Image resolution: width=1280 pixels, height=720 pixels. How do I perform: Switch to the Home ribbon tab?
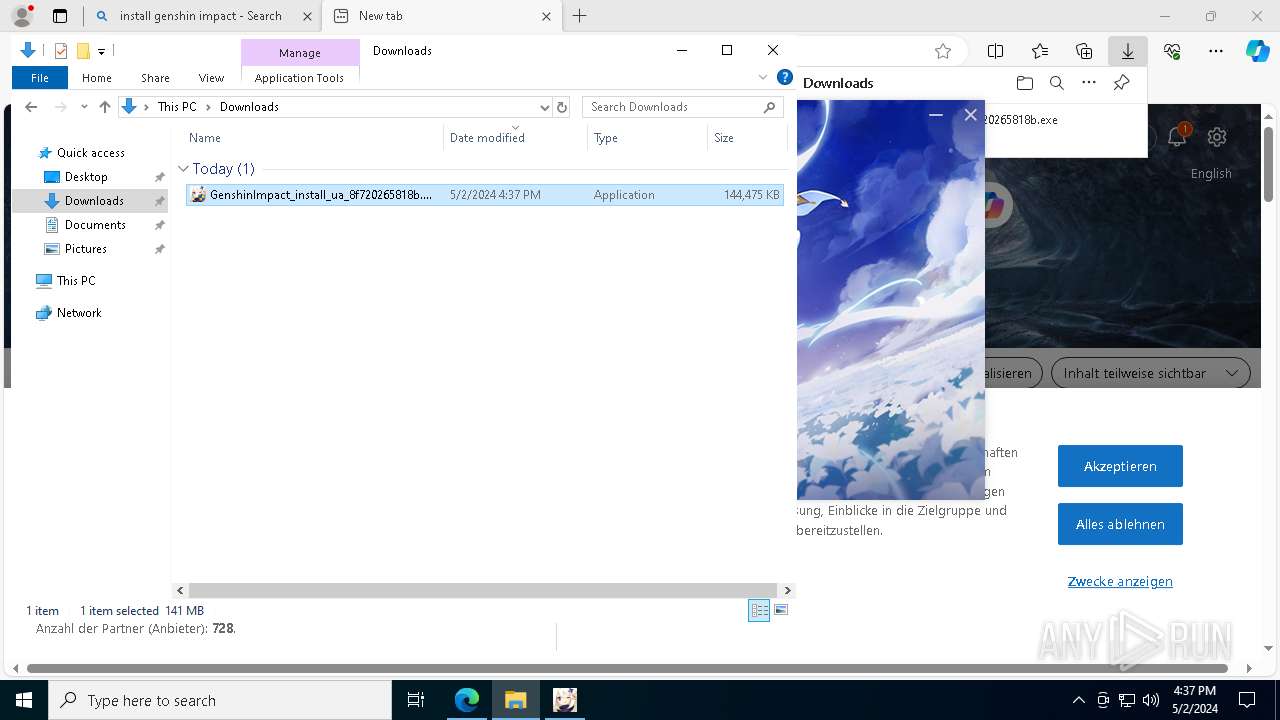pyautogui.click(x=97, y=78)
